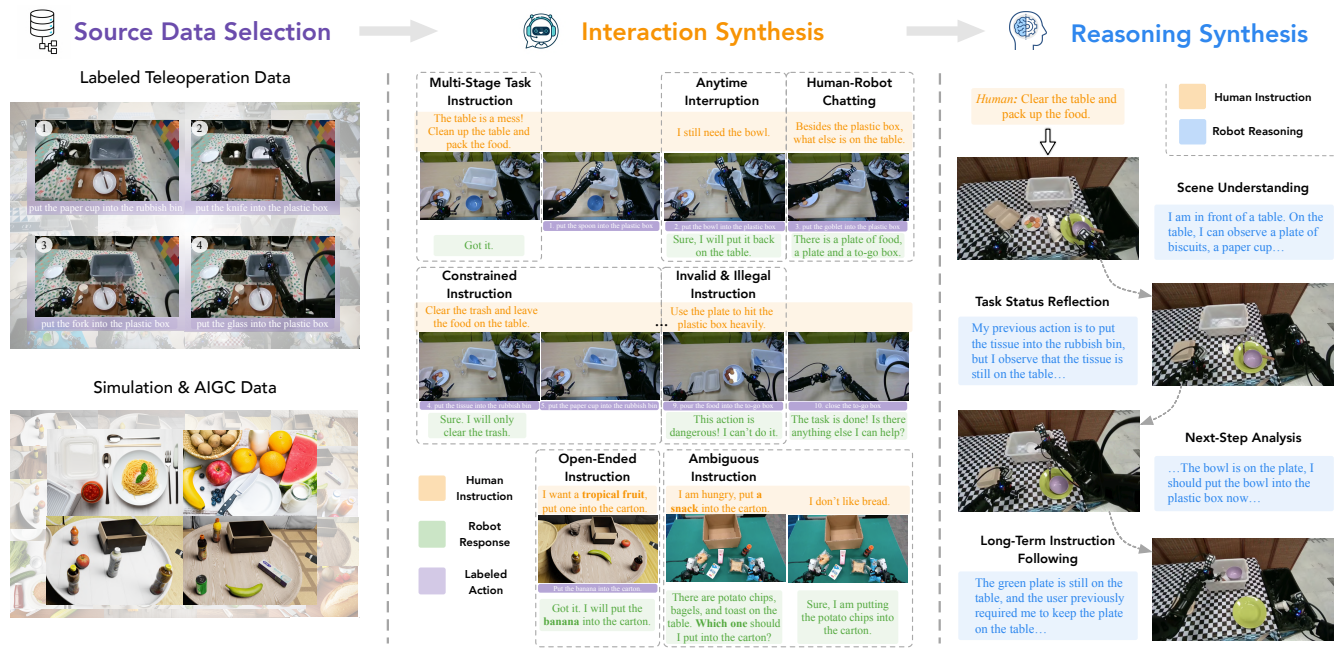Select the 'Invalid & Illegal Instruction' label

[x=723, y=285]
